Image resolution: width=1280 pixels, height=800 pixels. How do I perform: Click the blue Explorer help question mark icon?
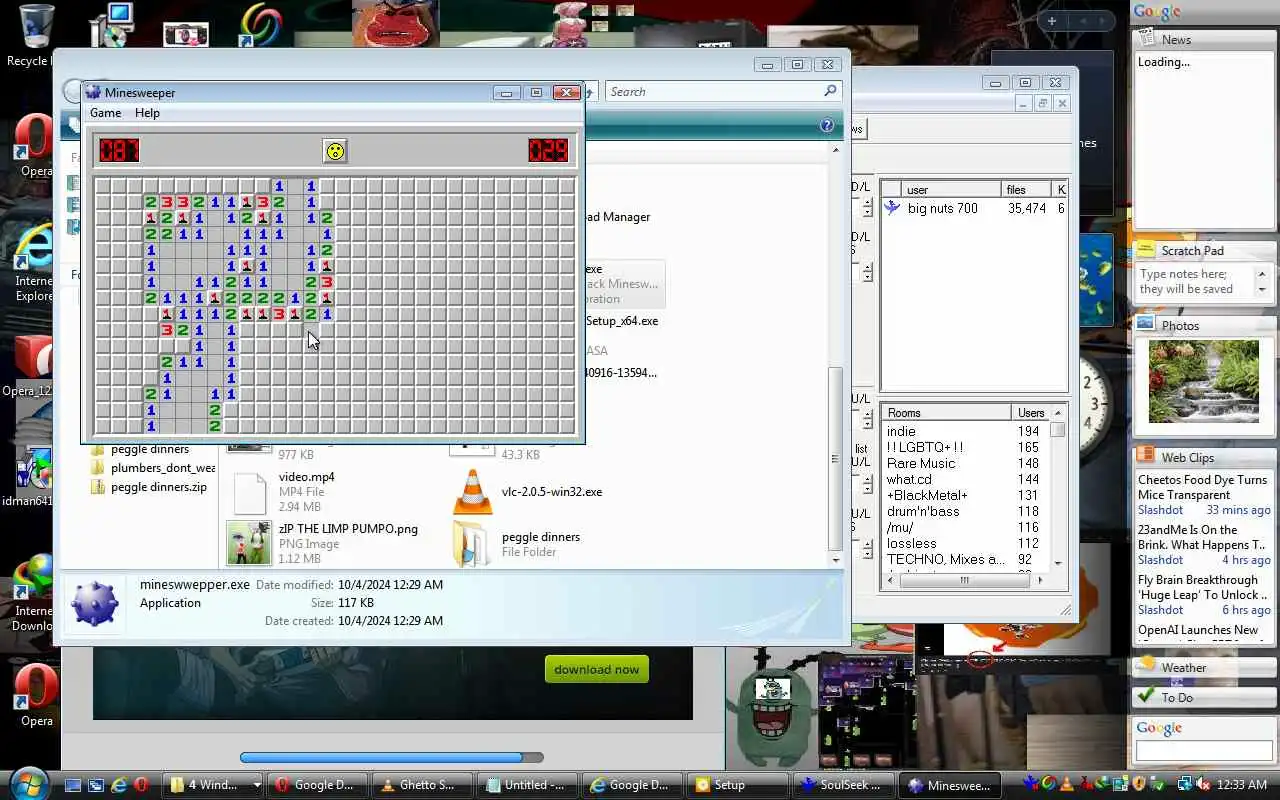(x=827, y=126)
